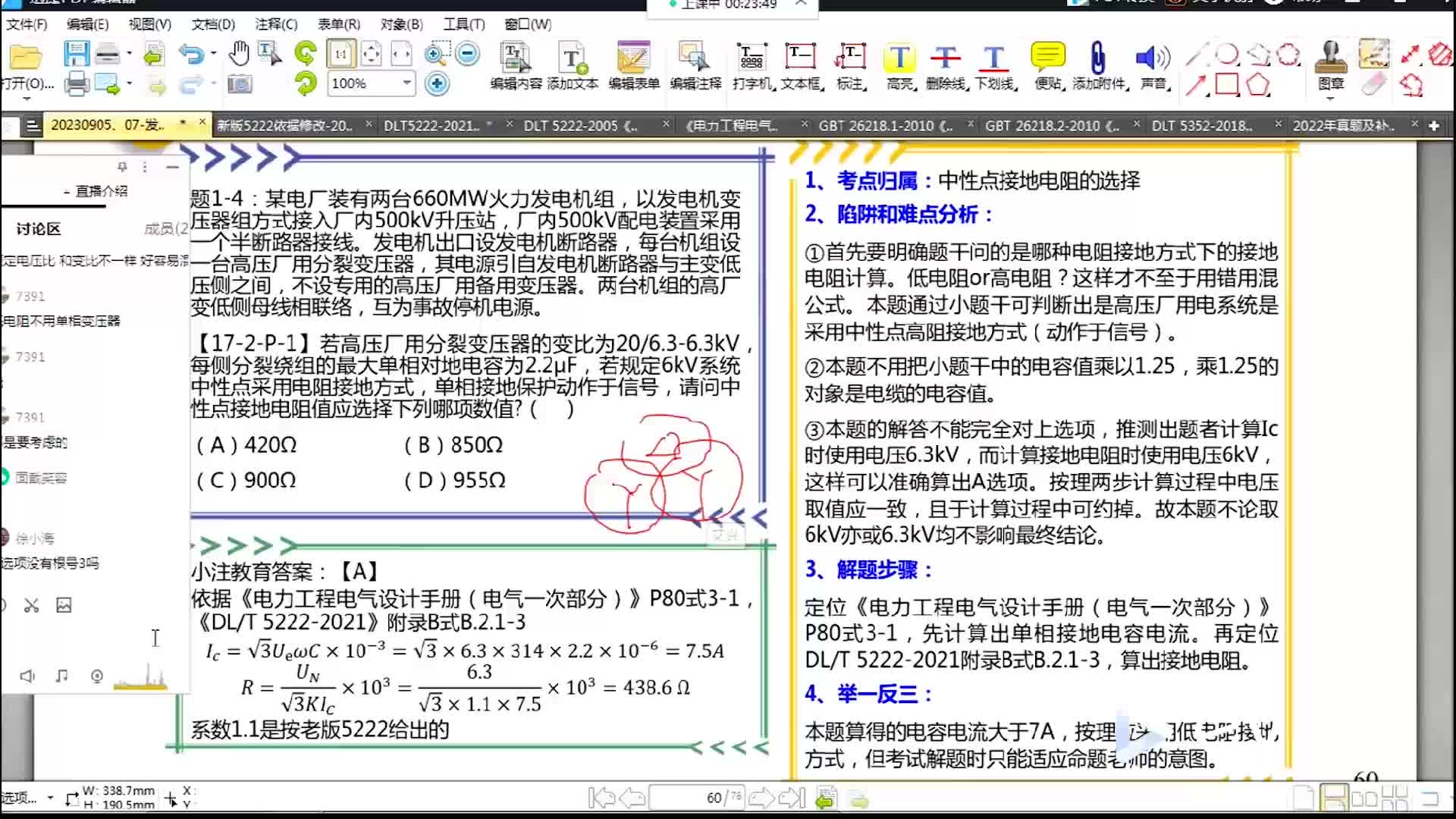Open the 注释(C) menu

(x=276, y=24)
